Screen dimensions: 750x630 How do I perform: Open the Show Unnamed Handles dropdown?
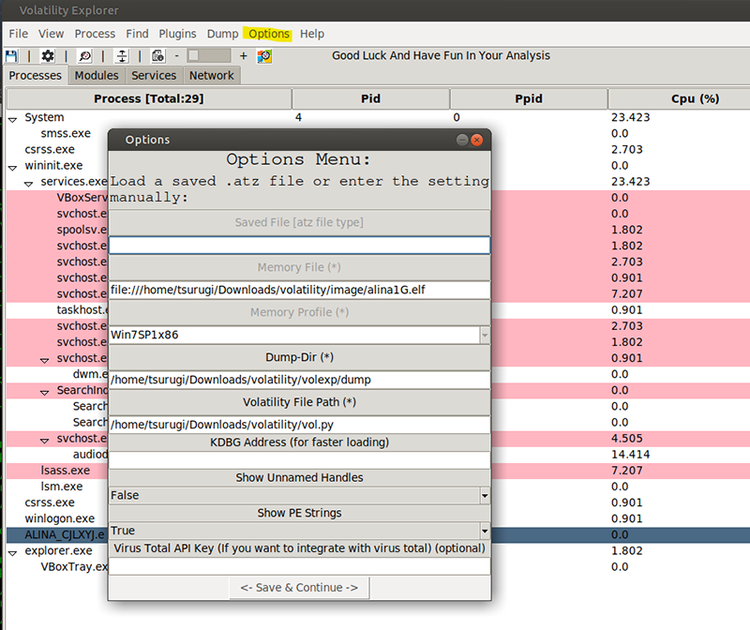coord(485,496)
